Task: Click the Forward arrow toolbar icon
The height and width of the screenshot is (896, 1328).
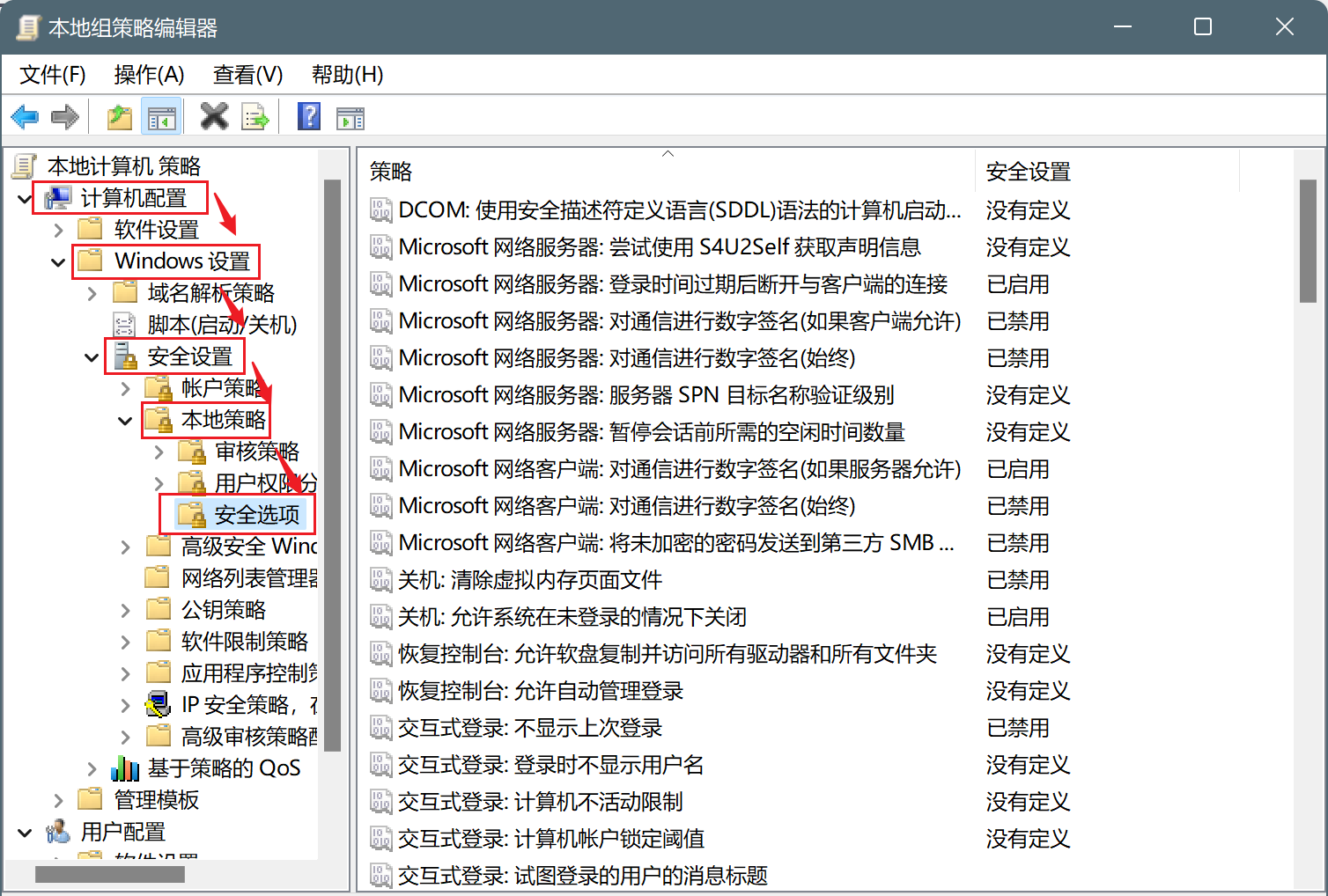Action: pos(65,116)
